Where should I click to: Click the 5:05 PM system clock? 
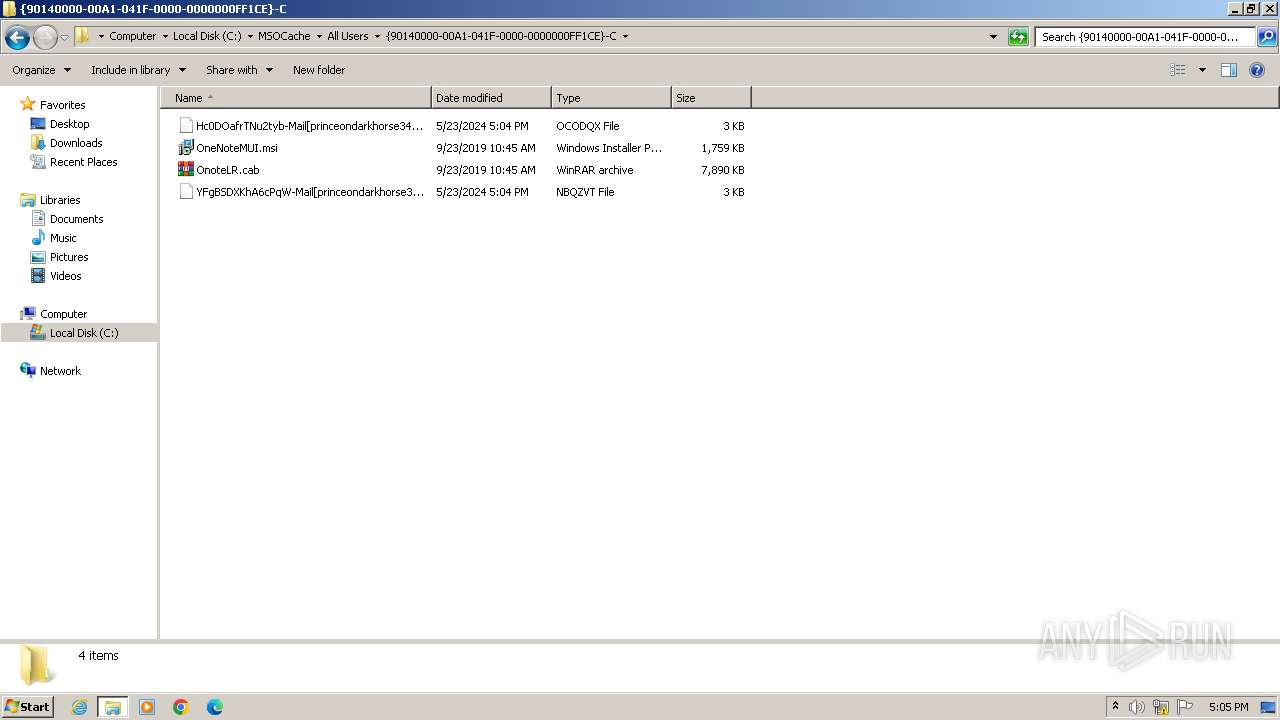tap(1228, 707)
